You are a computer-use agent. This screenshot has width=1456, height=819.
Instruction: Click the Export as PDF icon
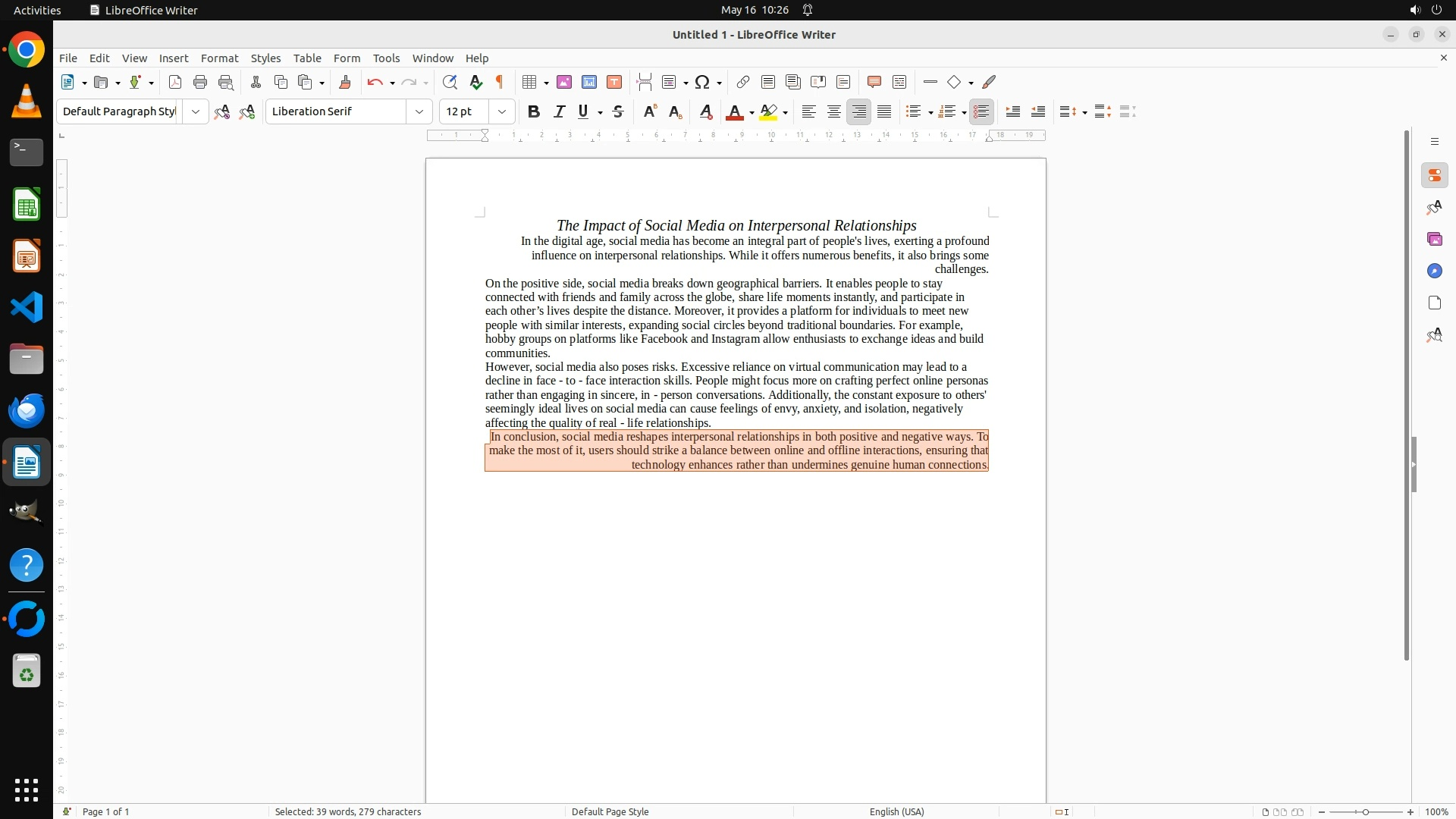175,82
